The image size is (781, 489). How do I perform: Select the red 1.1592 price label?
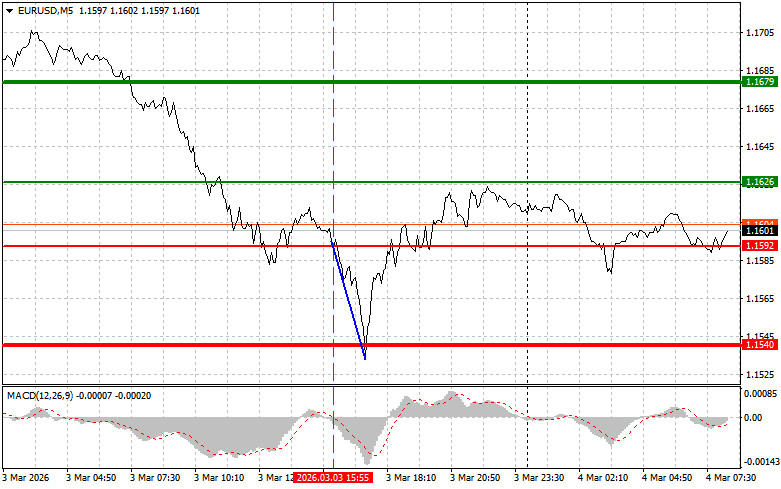tap(756, 245)
